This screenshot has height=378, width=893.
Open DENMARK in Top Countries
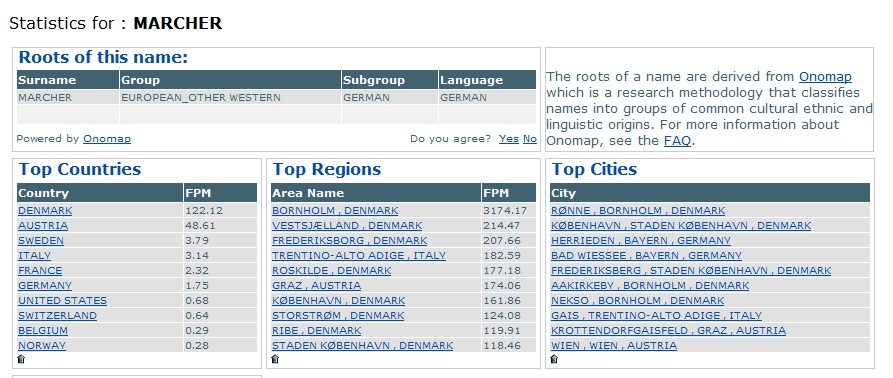[45, 211]
